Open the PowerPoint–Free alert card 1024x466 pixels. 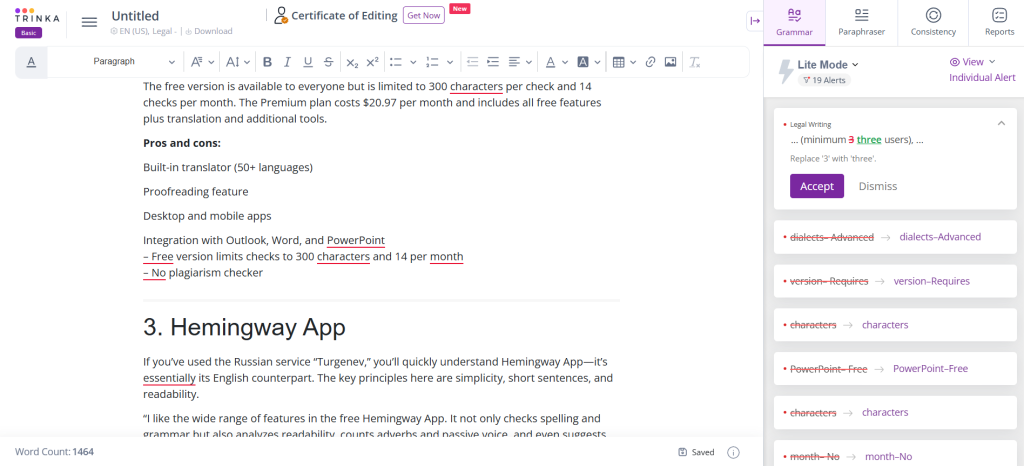[x=895, y=369]
